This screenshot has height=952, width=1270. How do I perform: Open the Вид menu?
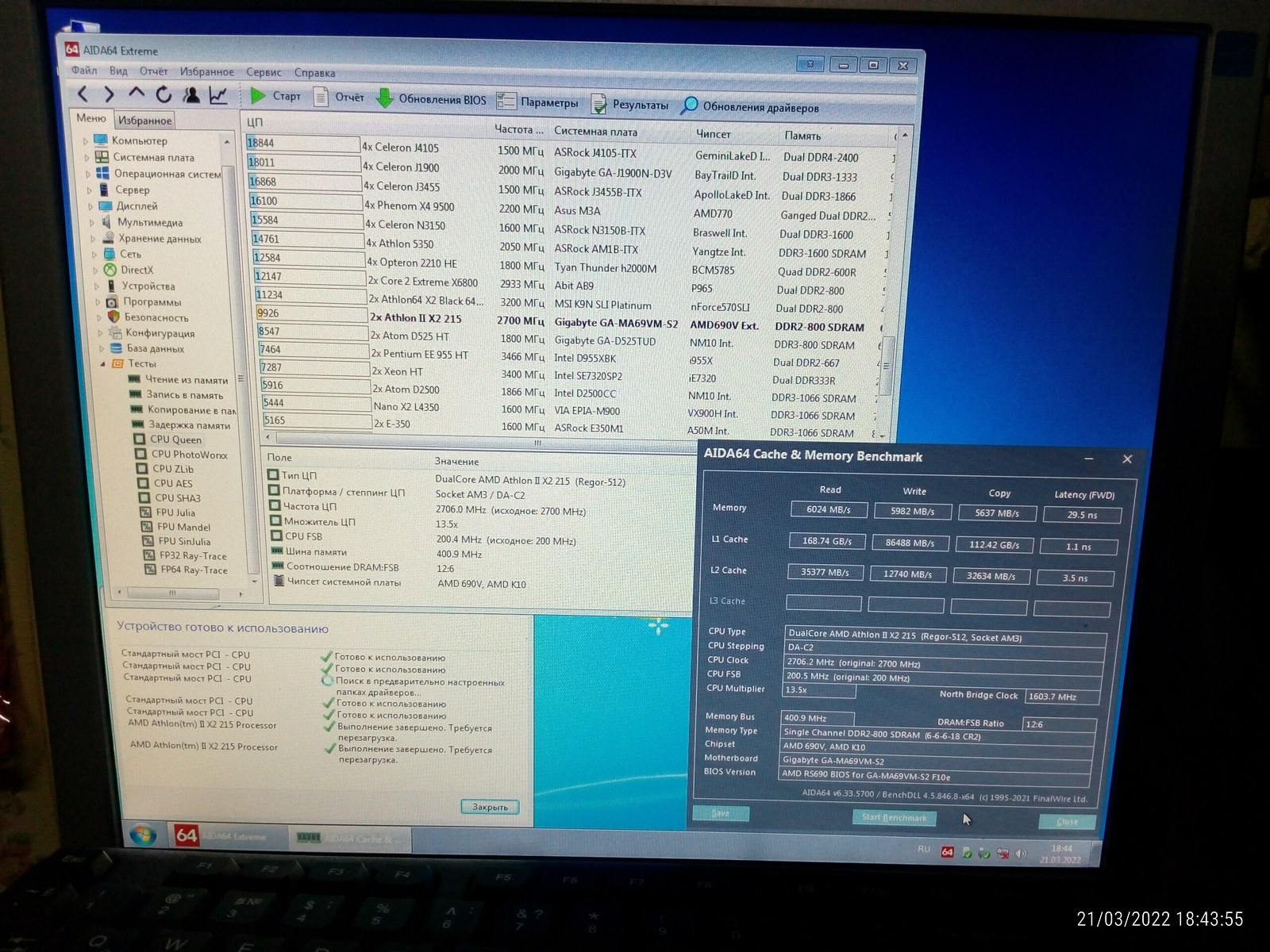(x=118, y=71)
